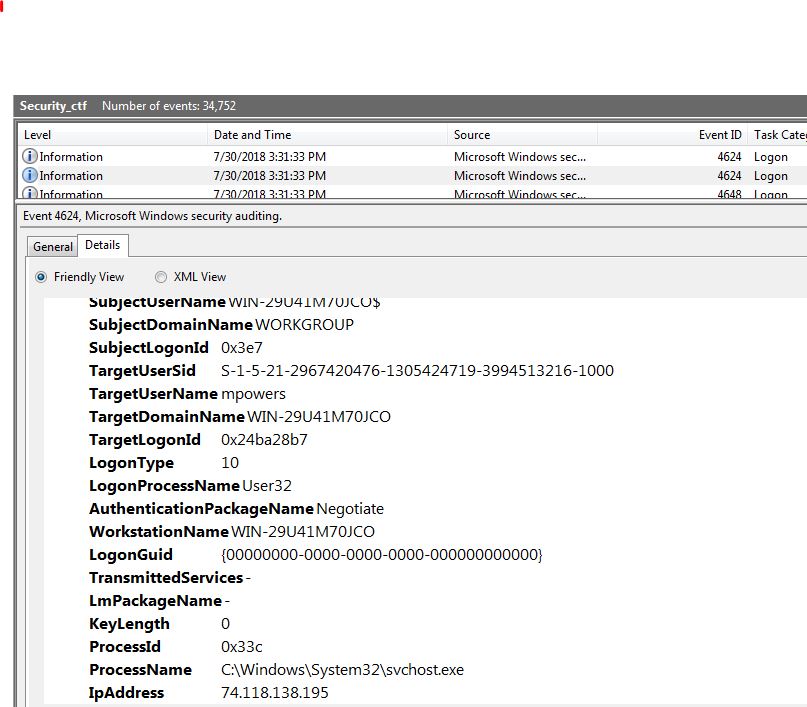Click the TargetLogonId value 0x24ba28b7
This screenshot has width=807, height=707.
pyautogui.click(x=264, y=440)
